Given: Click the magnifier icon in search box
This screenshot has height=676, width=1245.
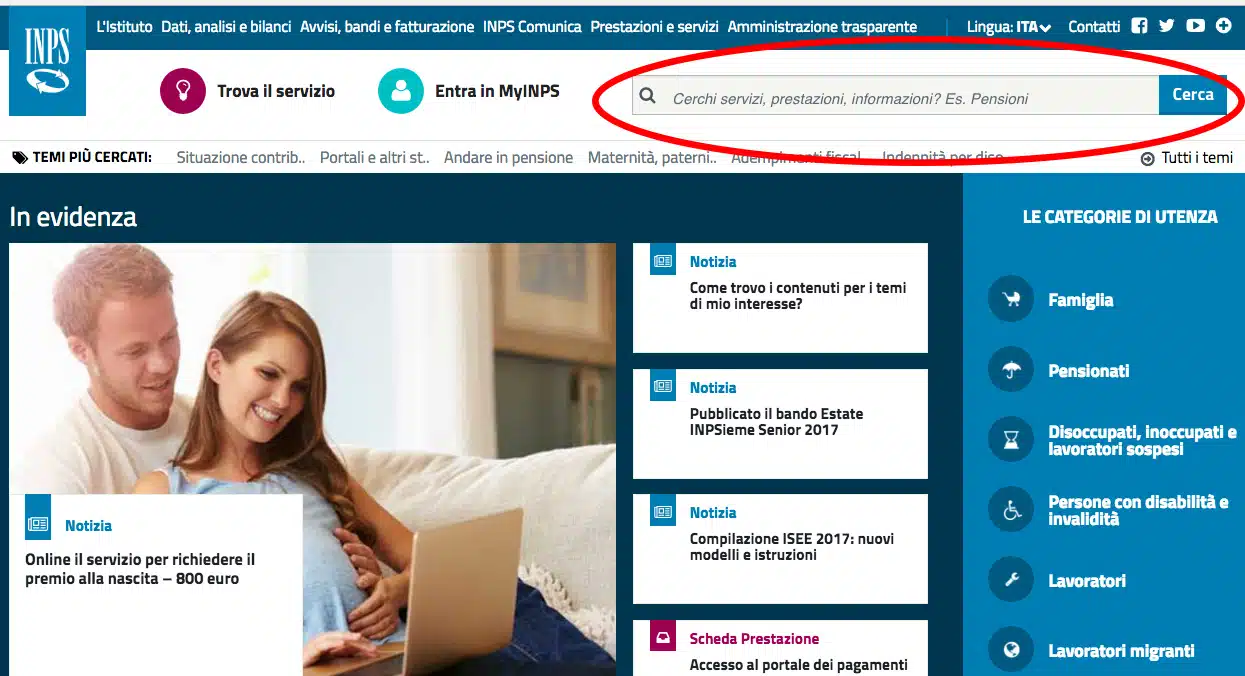Looking at the screenshot, I should pos(648,96).
